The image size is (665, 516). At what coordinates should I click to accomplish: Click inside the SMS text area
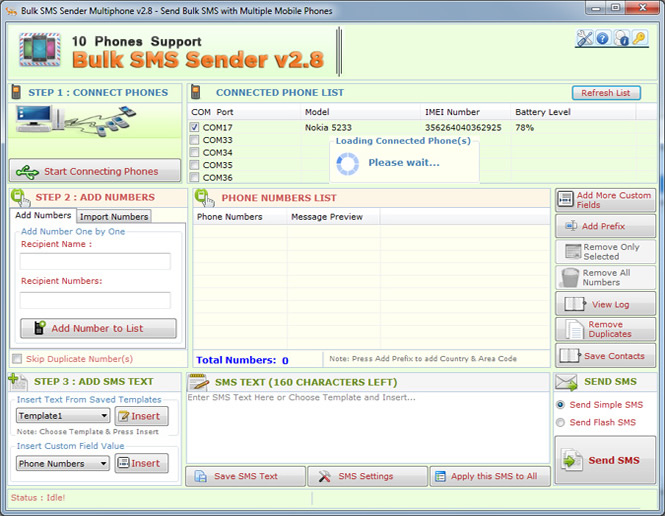point(368,427)
